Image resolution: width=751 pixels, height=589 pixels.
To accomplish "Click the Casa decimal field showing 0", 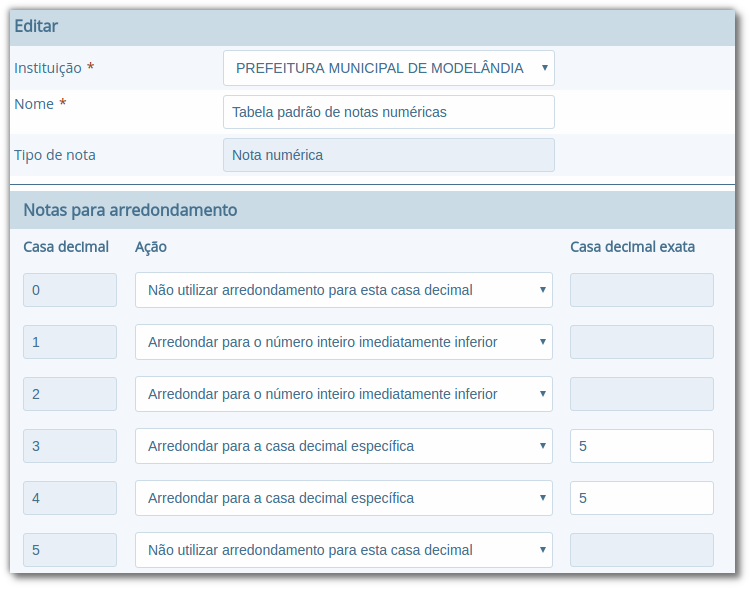I will coord(70,290).
